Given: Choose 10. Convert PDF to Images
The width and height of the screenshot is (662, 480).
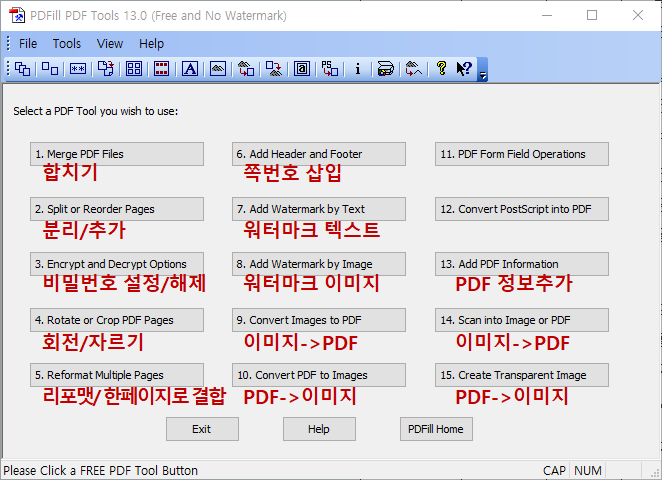Looking at the screenshot, I should 319,375.
